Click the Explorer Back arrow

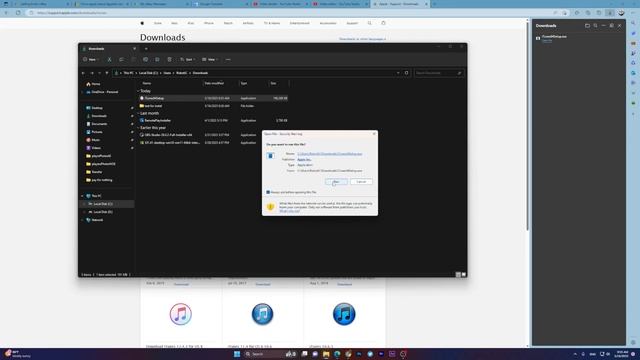tap(83, 73)
